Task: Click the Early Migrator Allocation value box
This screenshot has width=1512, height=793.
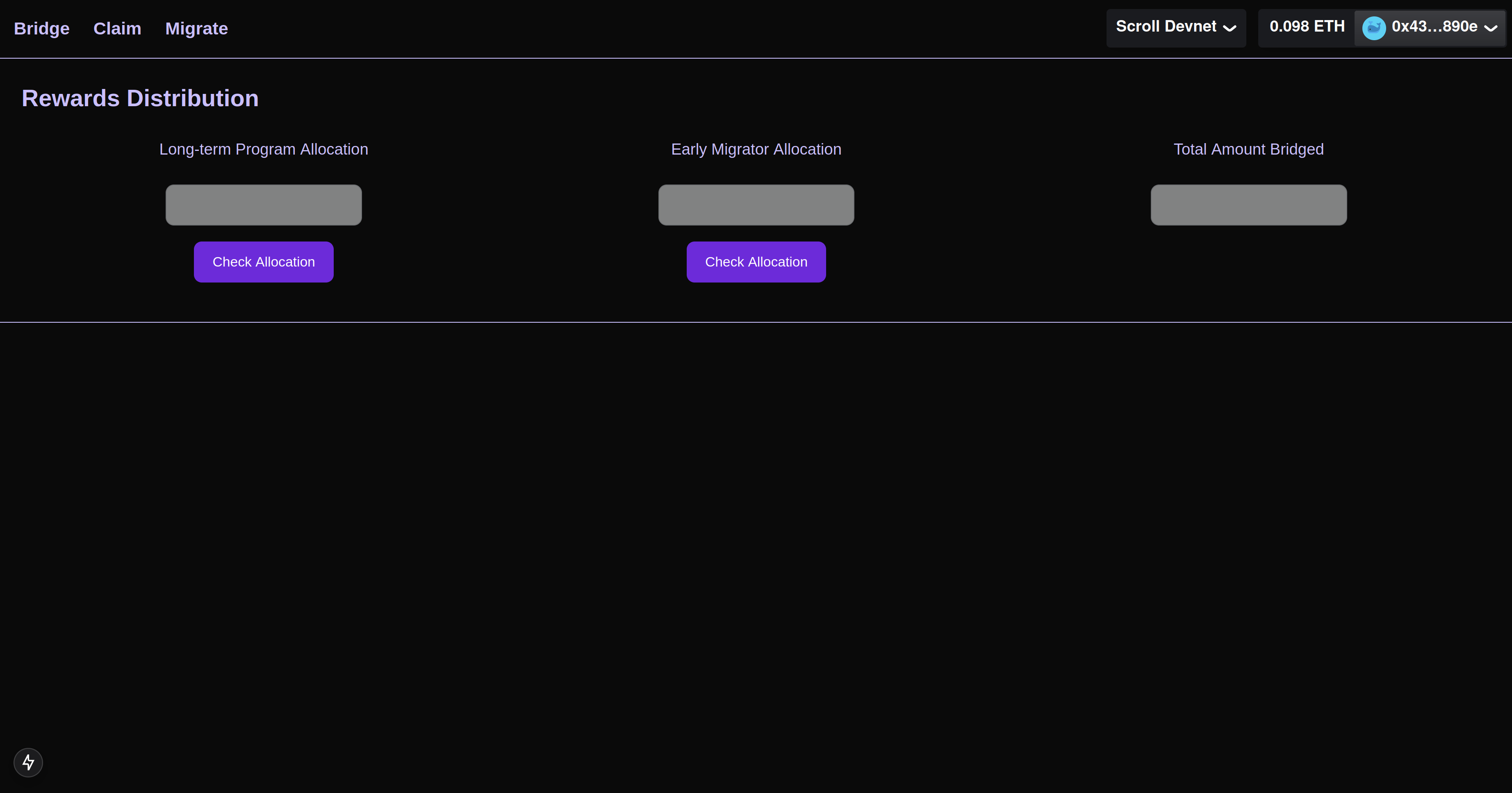Action: coord(756,205)
